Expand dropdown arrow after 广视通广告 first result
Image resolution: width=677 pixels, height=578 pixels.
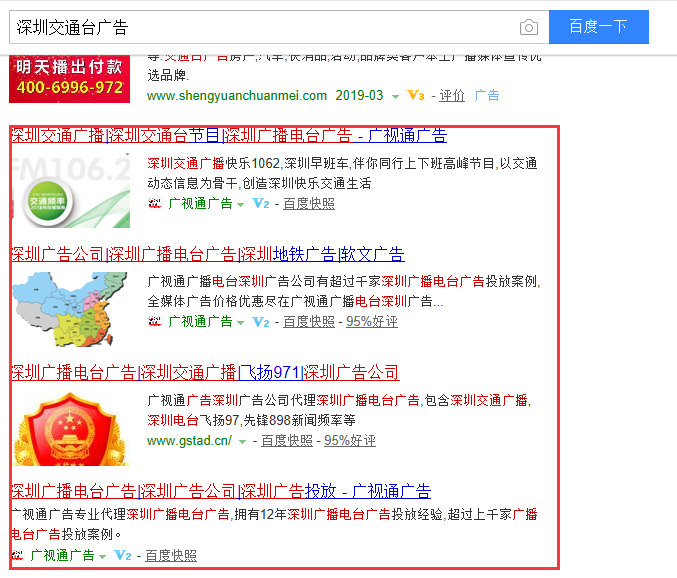[x=240, y=205]
